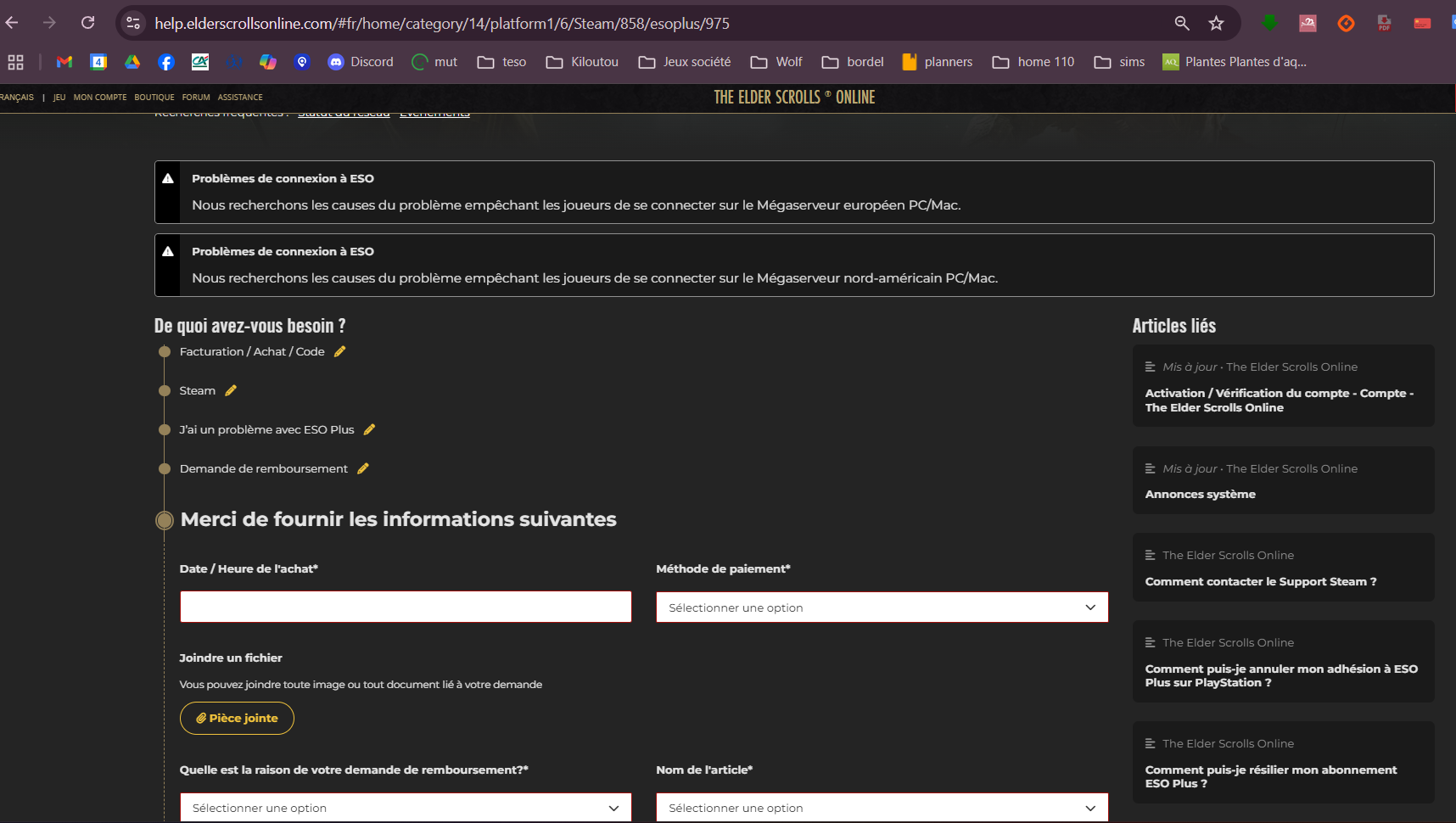This screenshot has width=1456, height=823.
Task: Click the Pièce jointe attachment button
Action: click(237, 718)
